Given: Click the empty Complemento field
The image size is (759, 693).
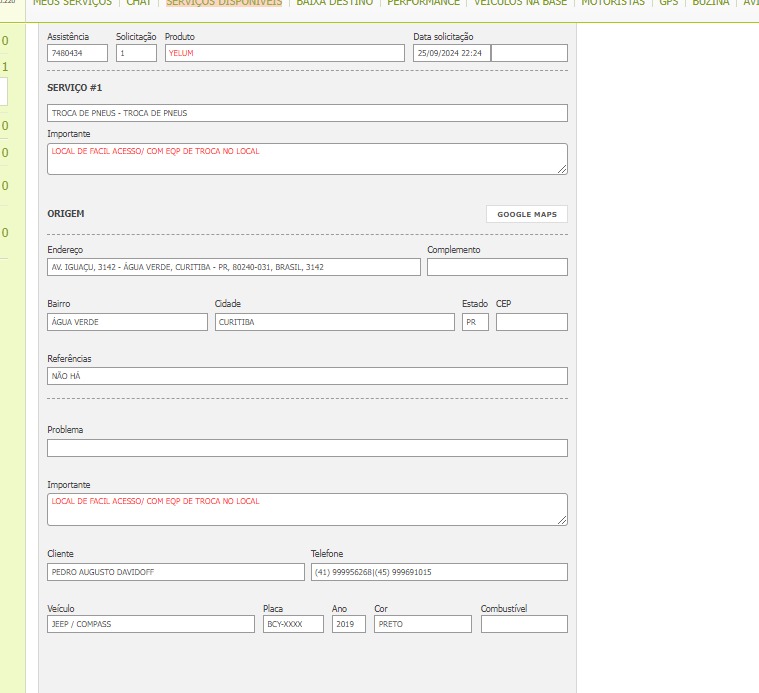Looking at the screenshot, I should 497,267.
